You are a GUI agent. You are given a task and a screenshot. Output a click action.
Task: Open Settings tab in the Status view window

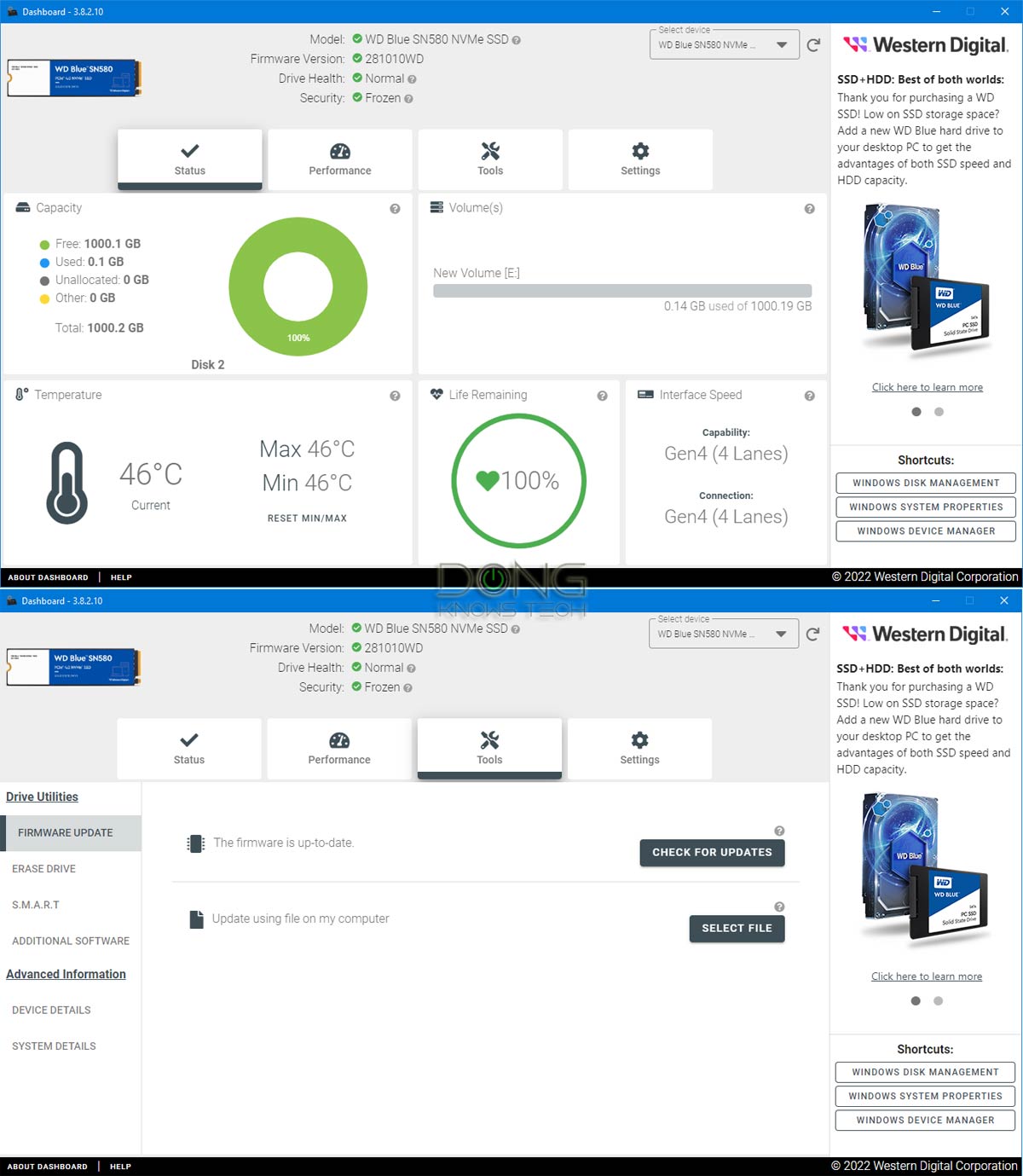coord(640,159)
